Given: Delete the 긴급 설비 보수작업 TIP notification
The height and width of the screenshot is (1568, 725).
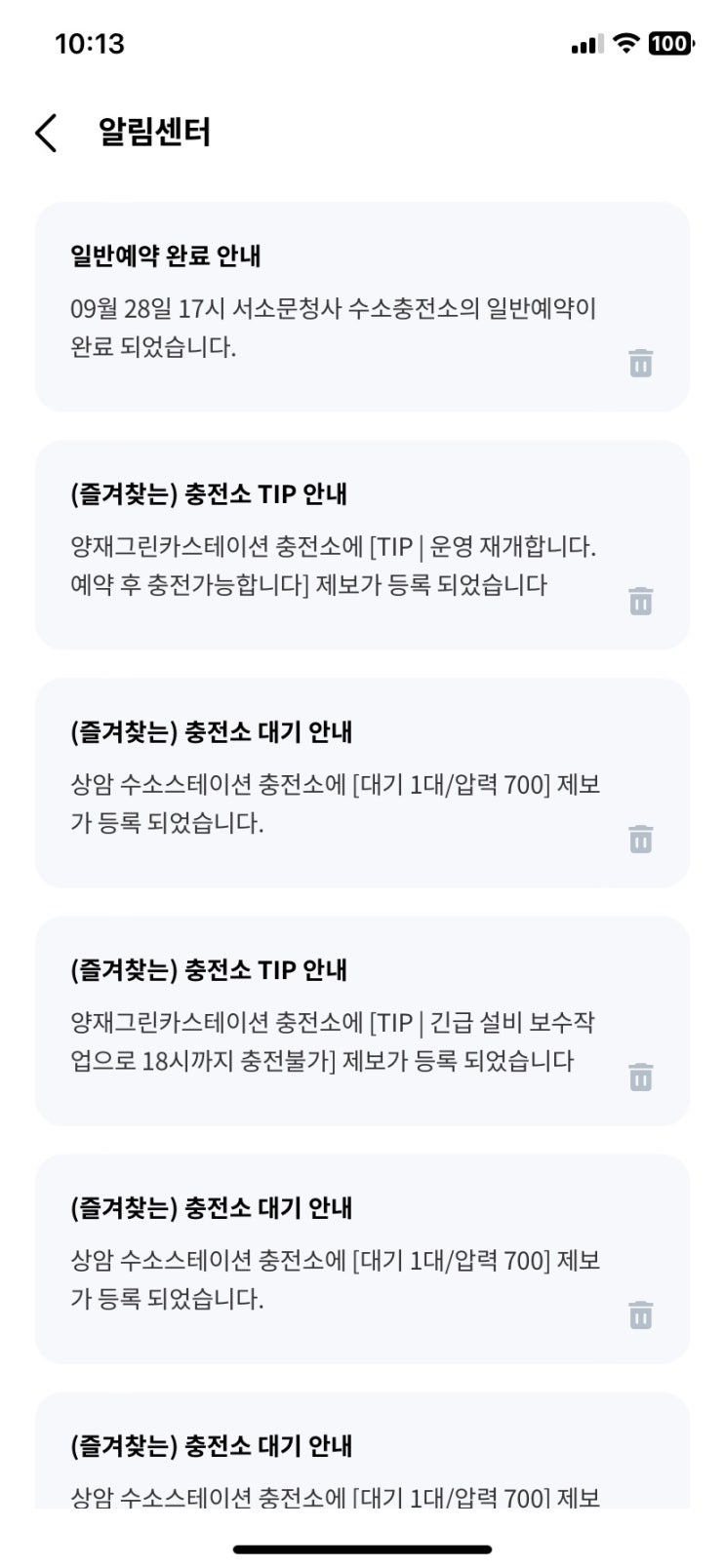Looking at the screenshot, I should (640, 1077).
